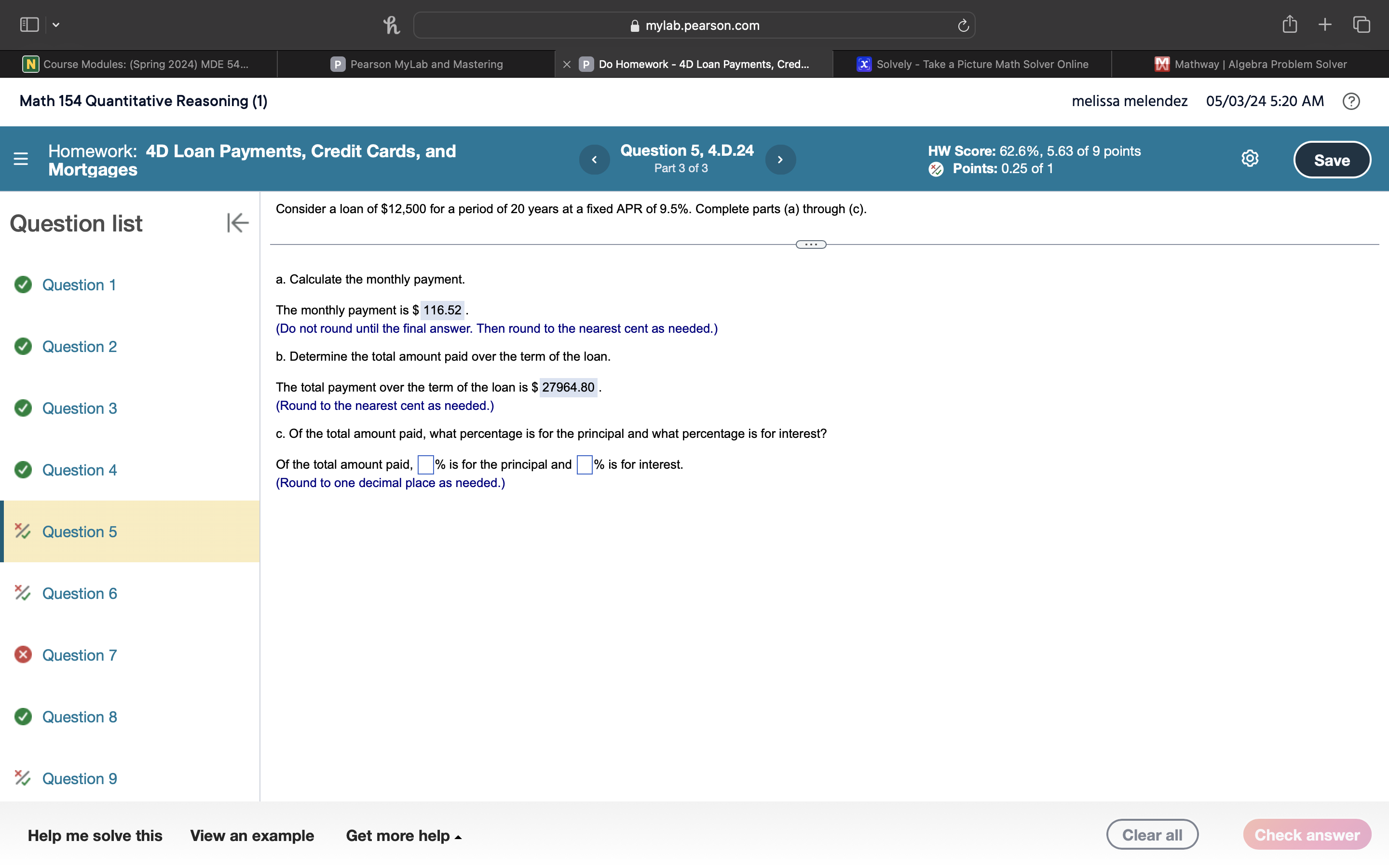Open a new tab with the plus icon
This screenshot has height=868, width=1389.
pyautogui.click(x=1325, y=24)
